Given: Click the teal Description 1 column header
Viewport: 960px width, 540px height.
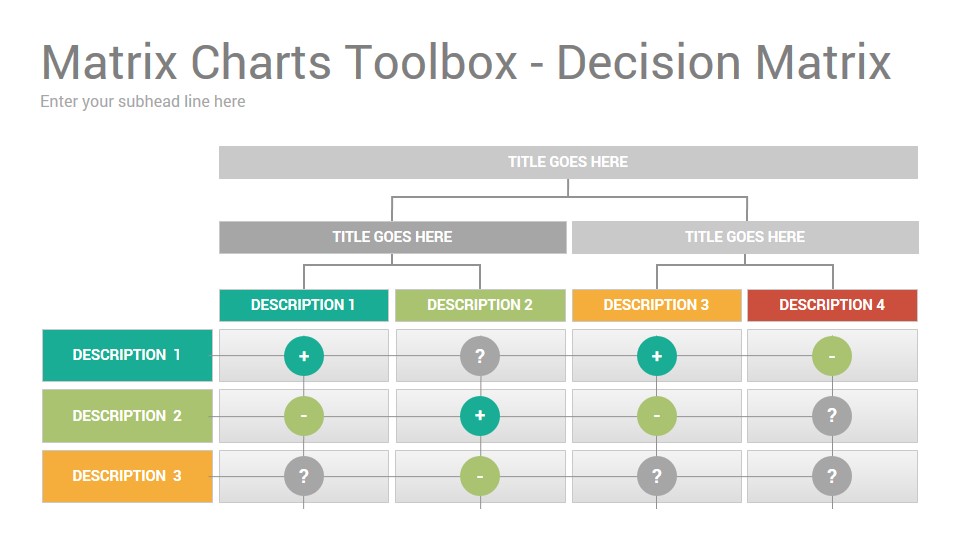Looking at the screenshot, I should [304, 305].
